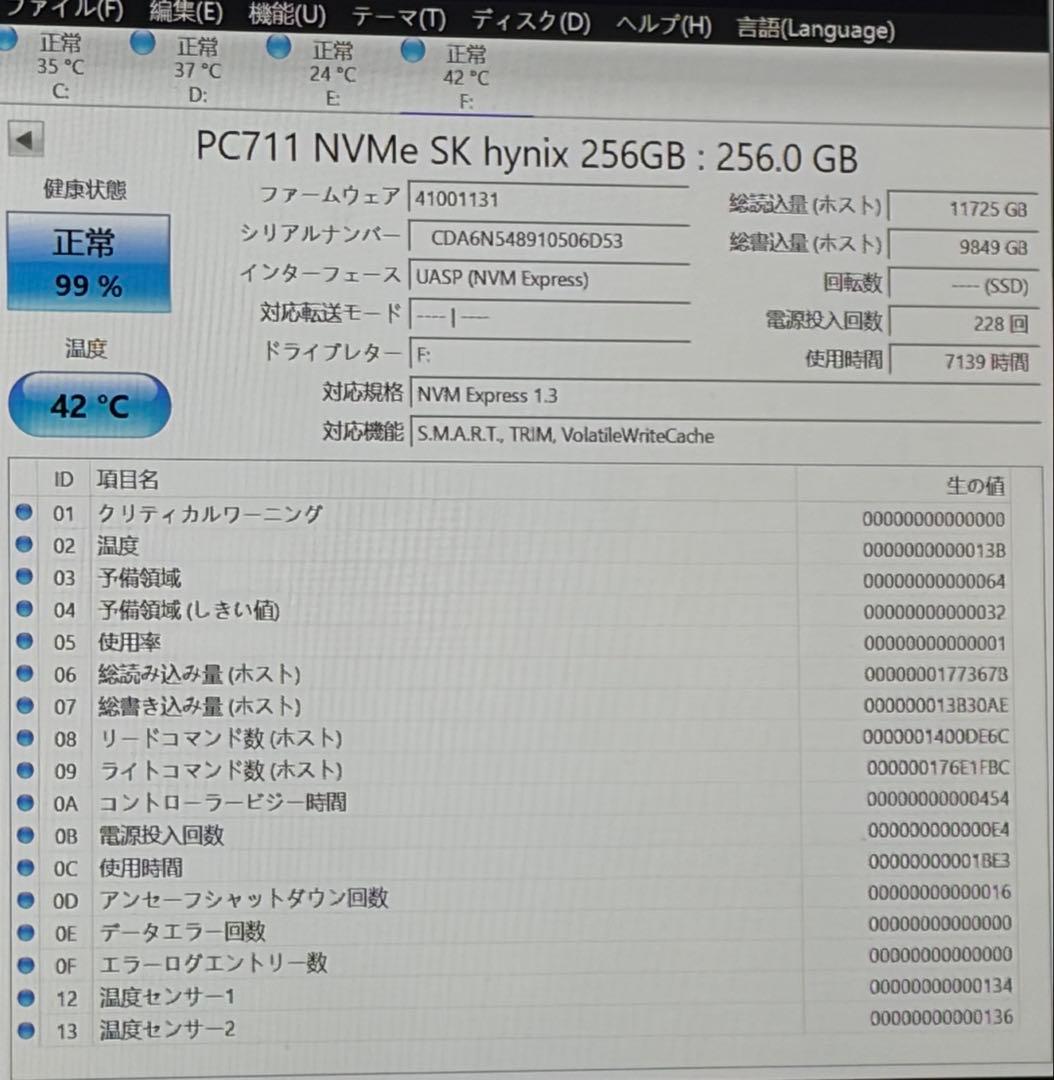Select the シリアルナンバー field
The height and width of the screenshot is (1080, 1054).
[x=550, y=239]
